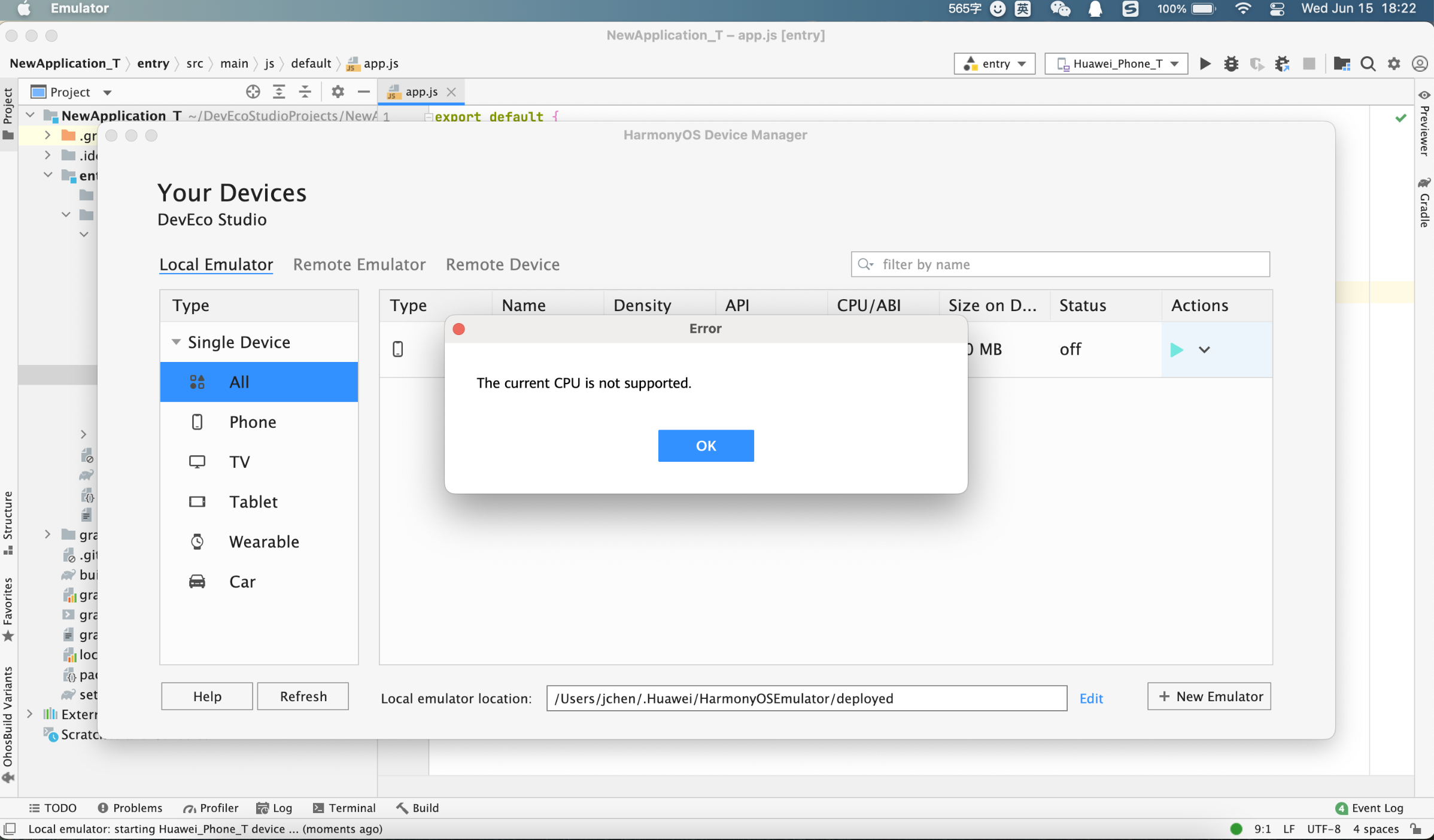Image resolution: width=1434 pixels, height=840 pixels.
Task: Expand the .idea folder in project tree
Action: tap(47, 155)
